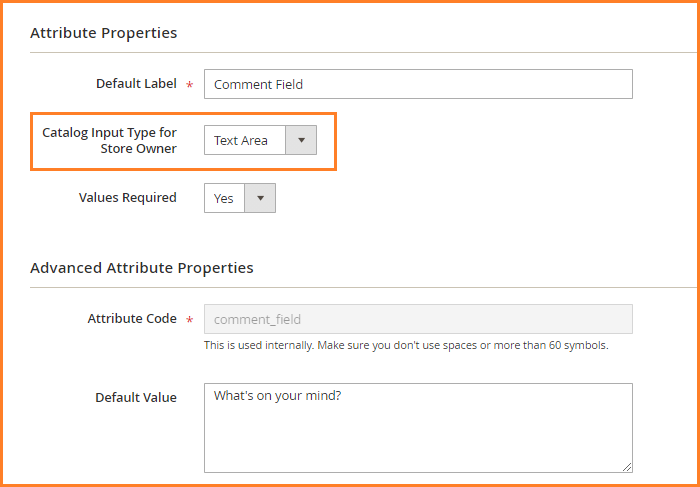Click the Yes value in Values Required
The width and height of the screenshot is (700, 487).
224,198
